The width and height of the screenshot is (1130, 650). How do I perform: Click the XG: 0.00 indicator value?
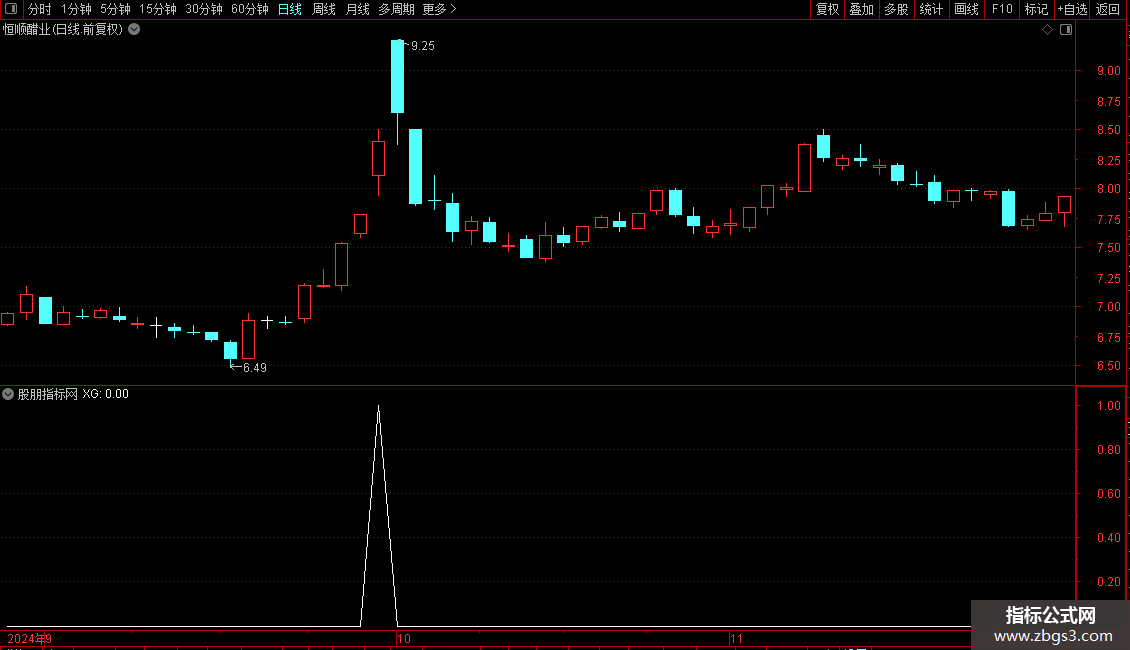pos(105,394)
